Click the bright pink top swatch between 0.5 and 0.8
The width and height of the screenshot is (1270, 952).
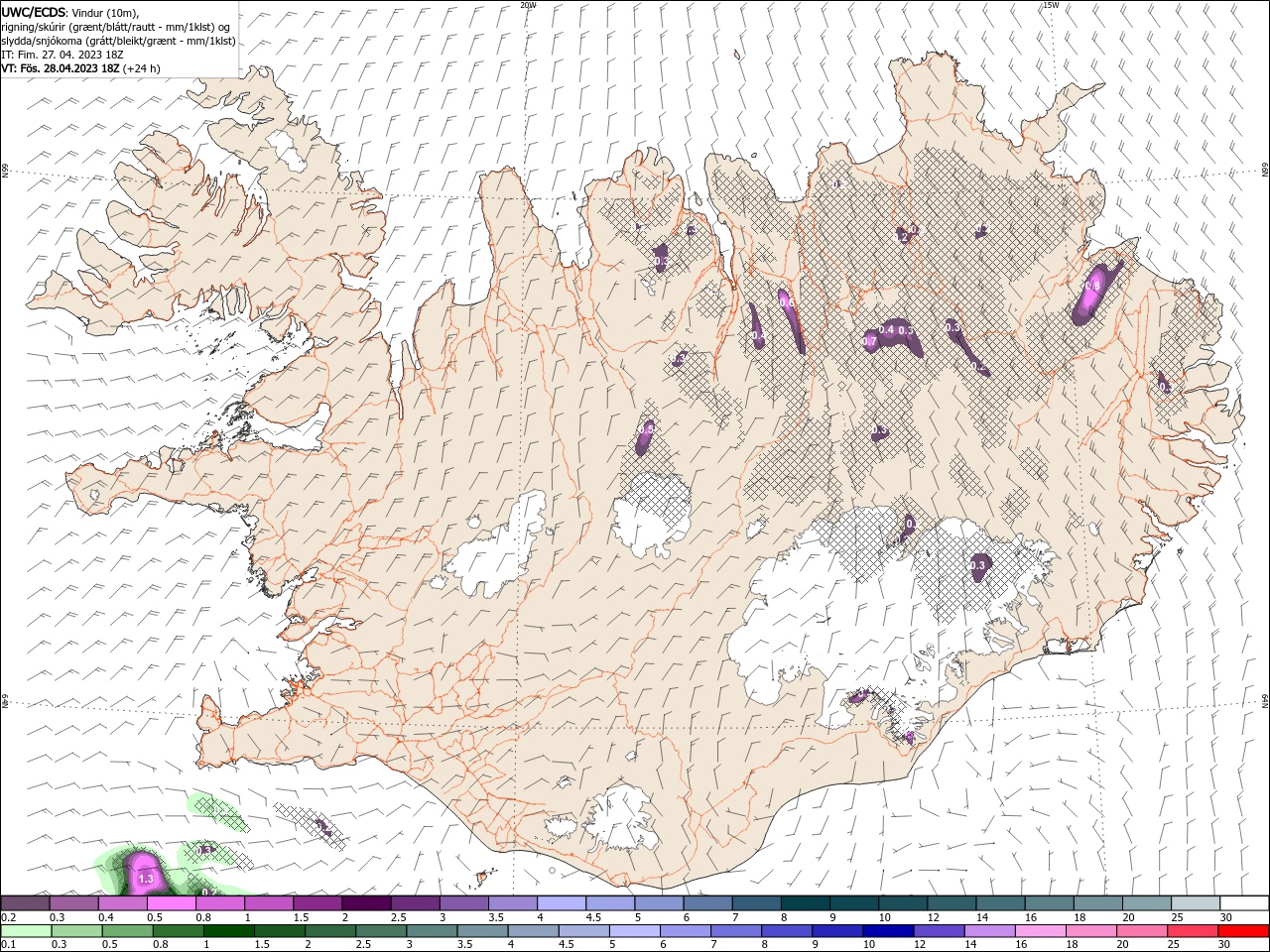pyautogui.click(x=172, y=903)
